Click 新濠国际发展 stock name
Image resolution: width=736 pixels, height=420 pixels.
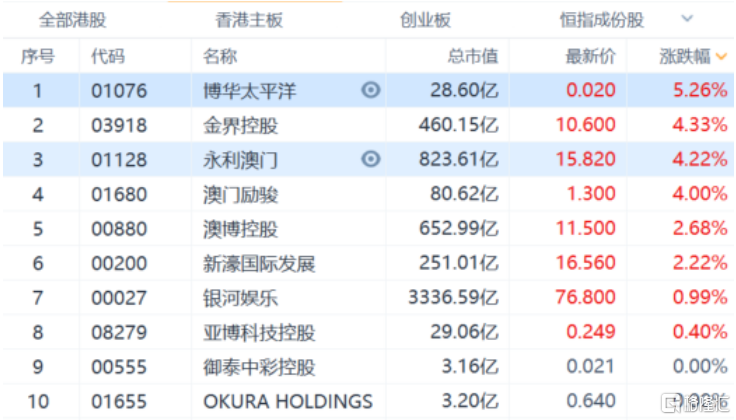[x=258, y=263]
